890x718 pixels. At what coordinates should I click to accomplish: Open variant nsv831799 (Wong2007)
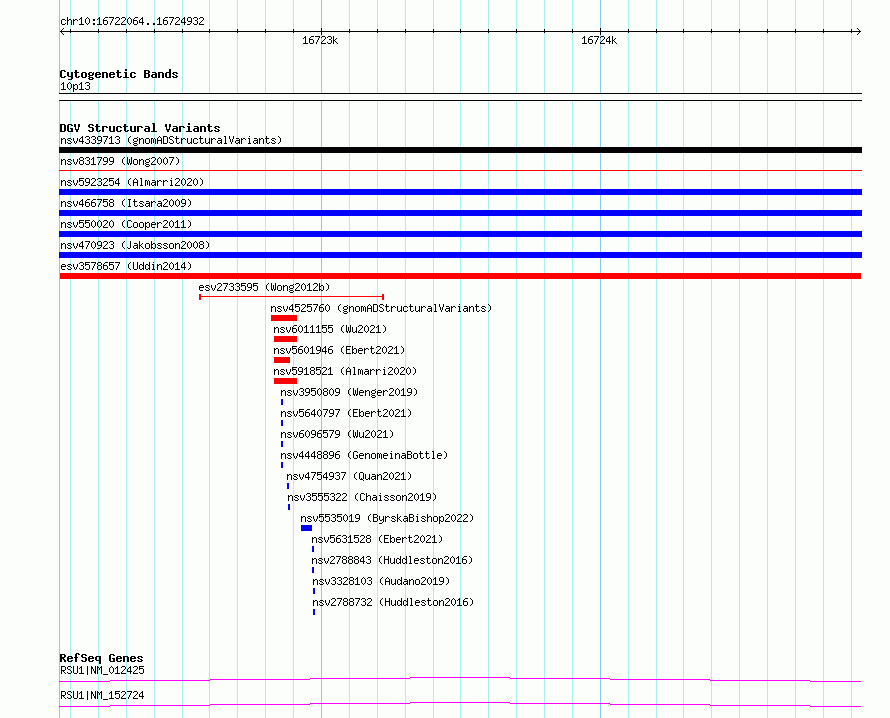pos(120,161)
